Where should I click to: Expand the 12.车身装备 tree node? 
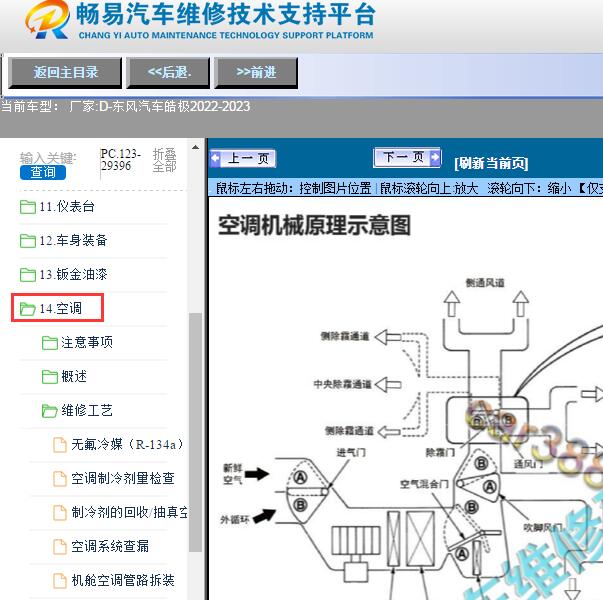click(x=73, y=241)
